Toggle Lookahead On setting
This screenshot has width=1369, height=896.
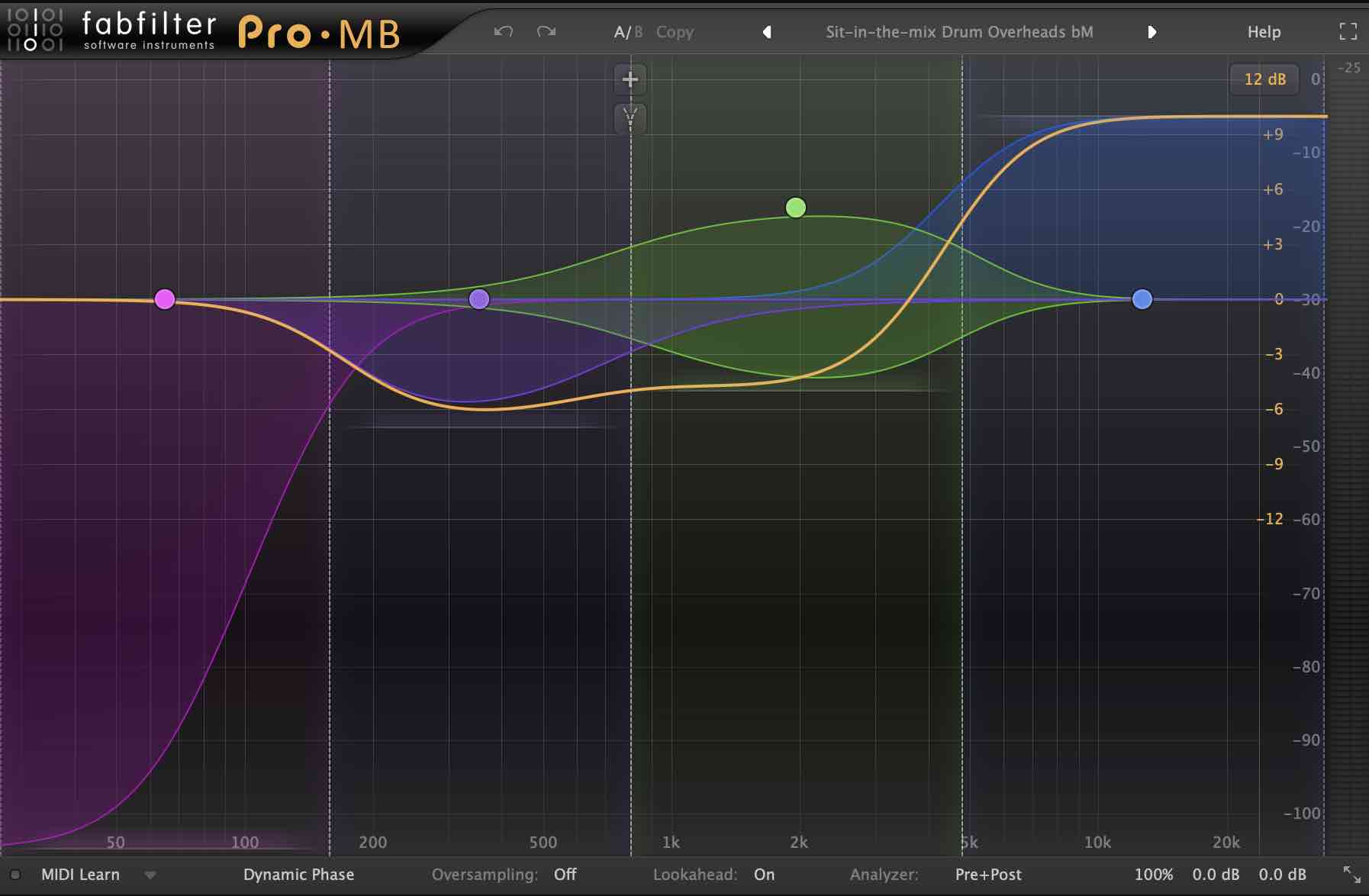click(x=764, y=875)
